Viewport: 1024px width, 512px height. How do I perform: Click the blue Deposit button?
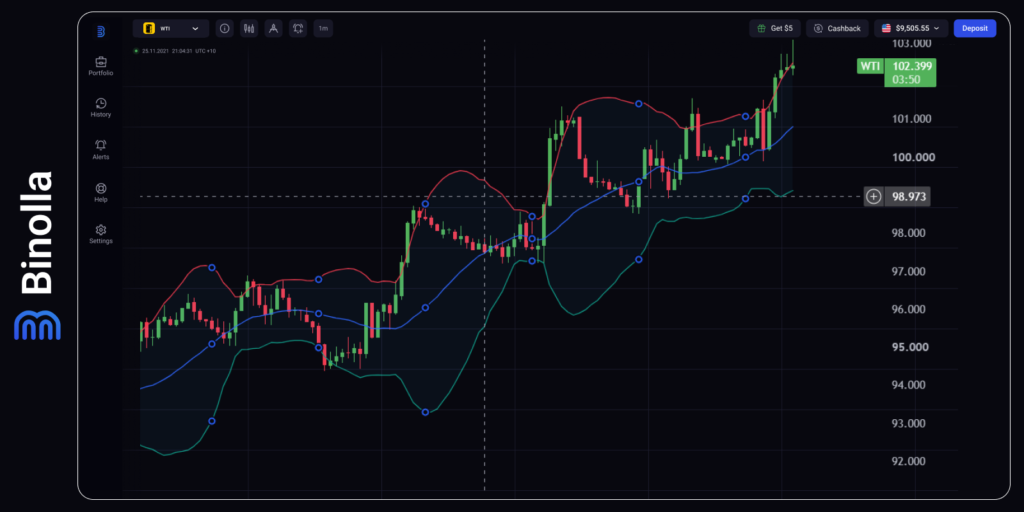click(975, 28)
